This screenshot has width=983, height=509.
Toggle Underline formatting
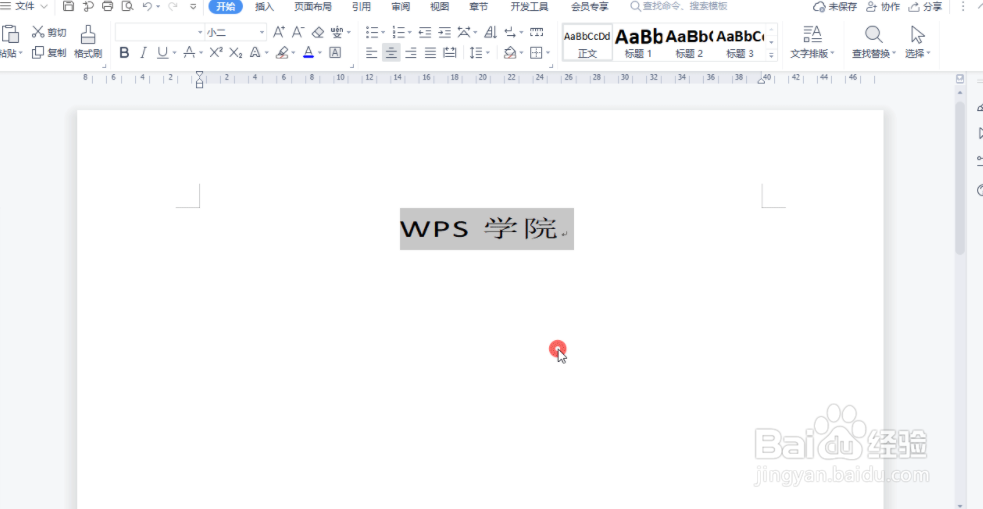pos(162,53)
